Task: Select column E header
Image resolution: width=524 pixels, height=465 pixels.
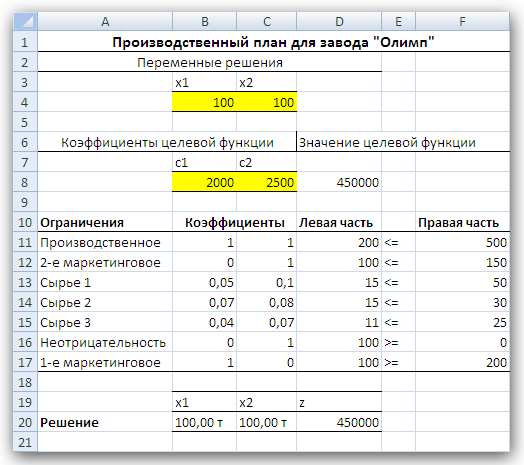Action: click(398, 22)
